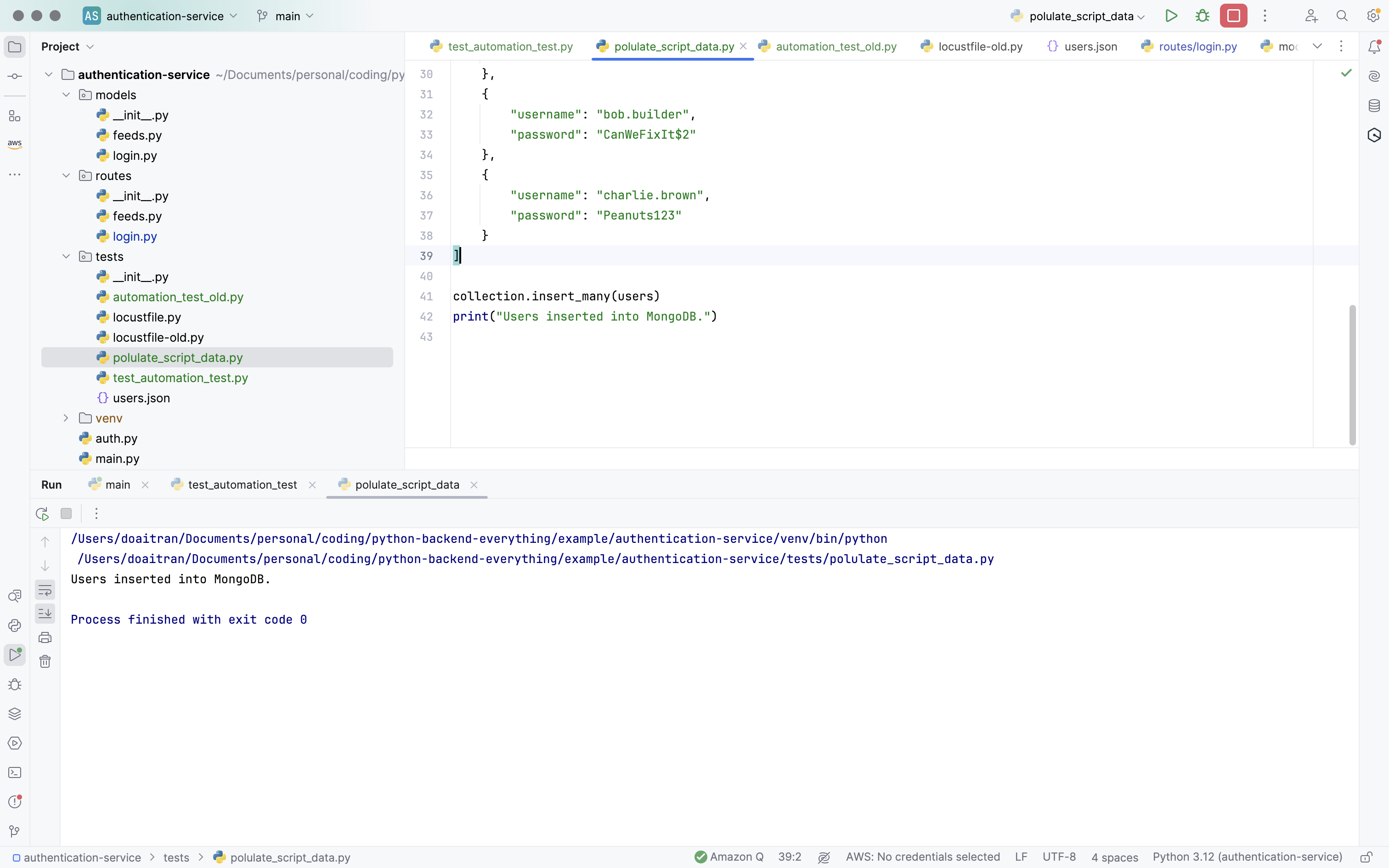Click the polulate_script_data.py path link in console
The height and width of the screenshot is (868, 1389).
tap(536, 559)
